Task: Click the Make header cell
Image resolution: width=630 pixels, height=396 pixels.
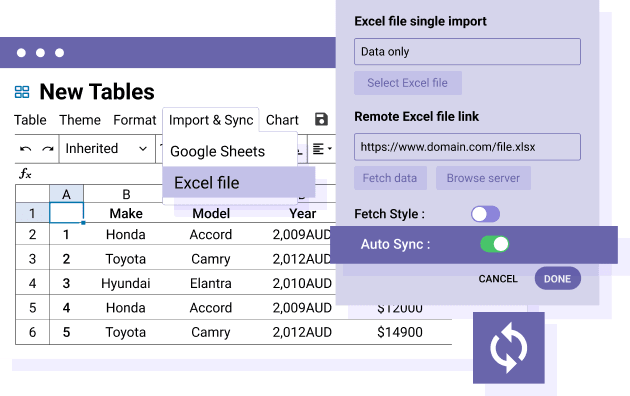Action: pos(126,213)
